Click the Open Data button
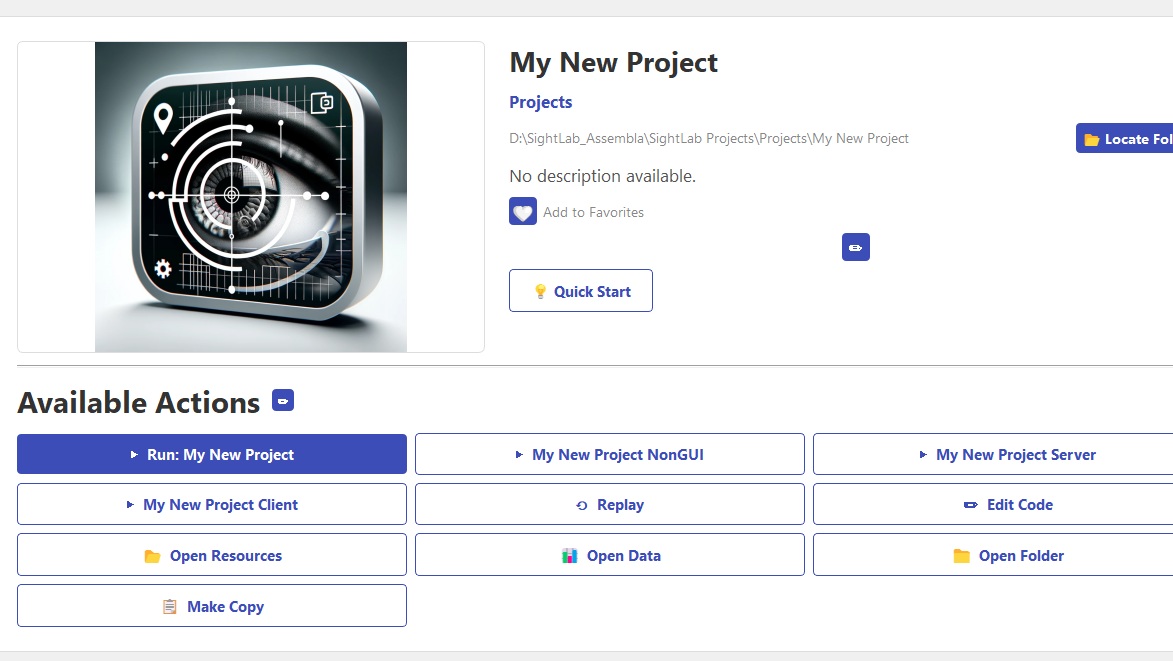Screen dimensions: 1173x661 pos(610,555)
